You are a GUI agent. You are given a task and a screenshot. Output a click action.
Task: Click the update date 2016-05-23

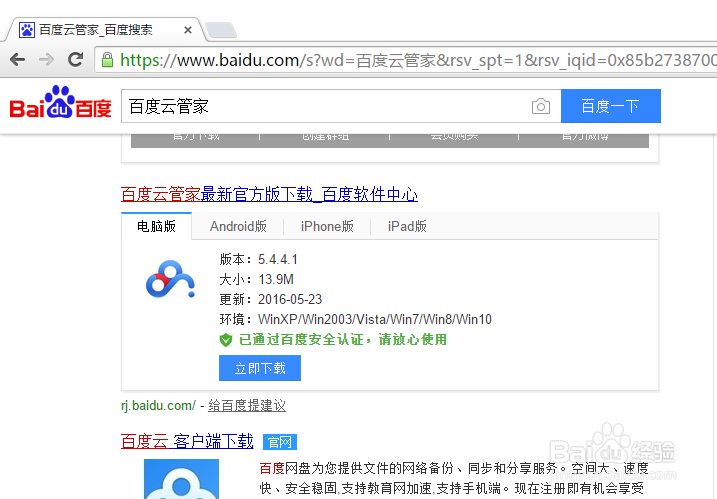[290, 300]
